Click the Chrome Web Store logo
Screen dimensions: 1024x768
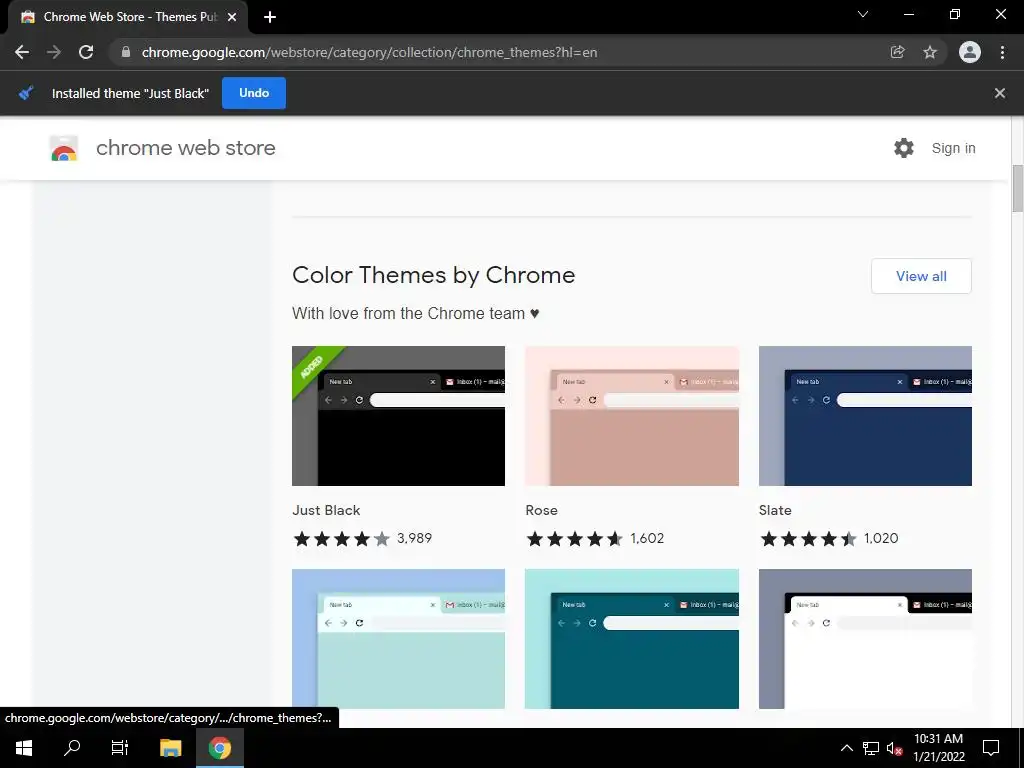64,148
